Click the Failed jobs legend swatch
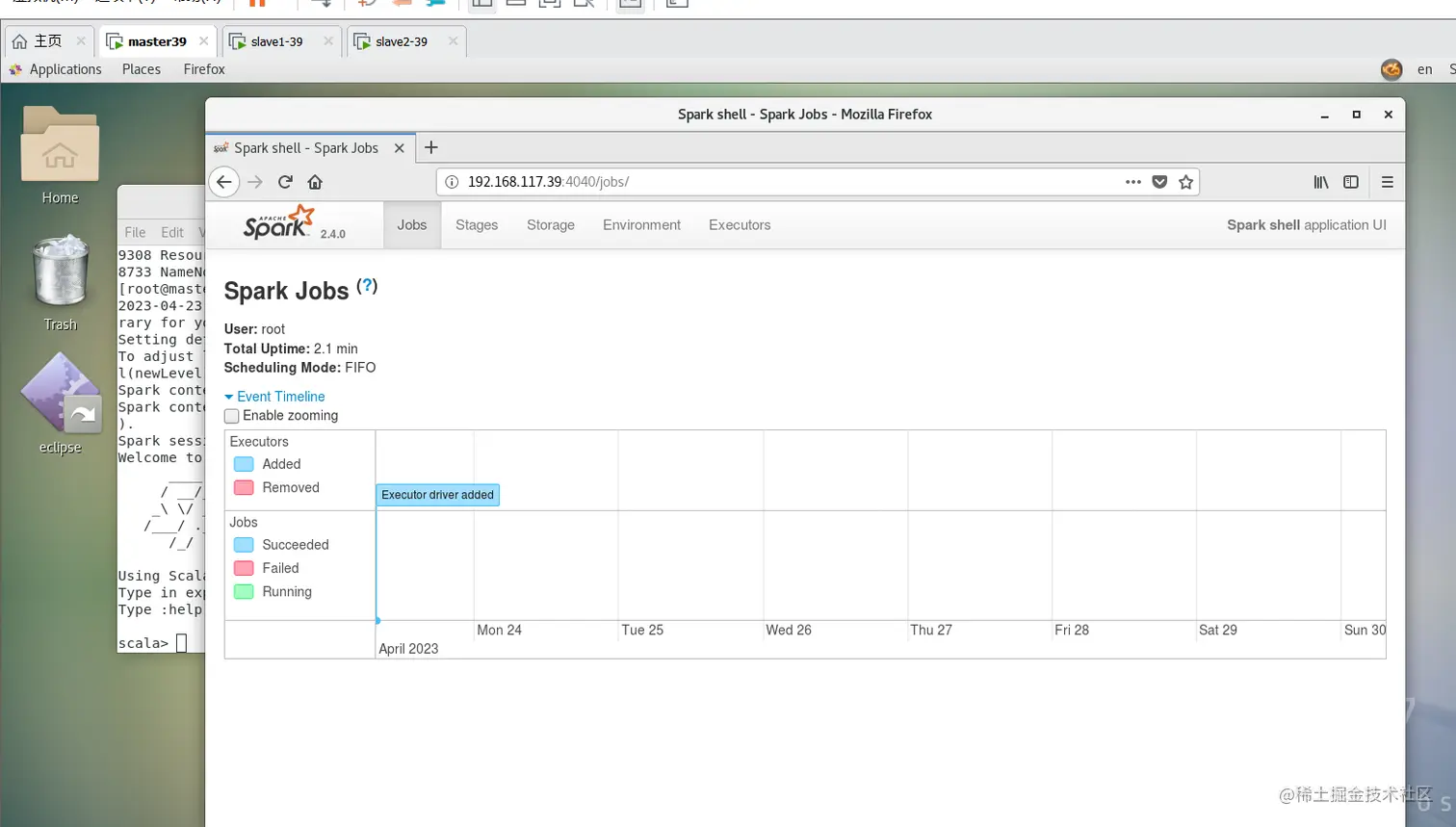1456x827 pixels. (x=244, y=569)
